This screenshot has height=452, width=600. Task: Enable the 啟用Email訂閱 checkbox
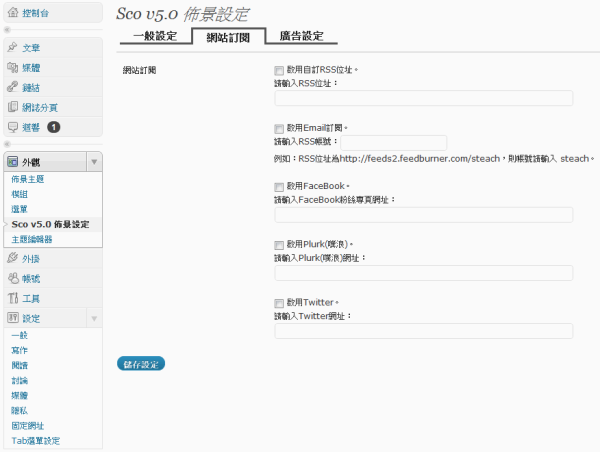click(279, 129)
